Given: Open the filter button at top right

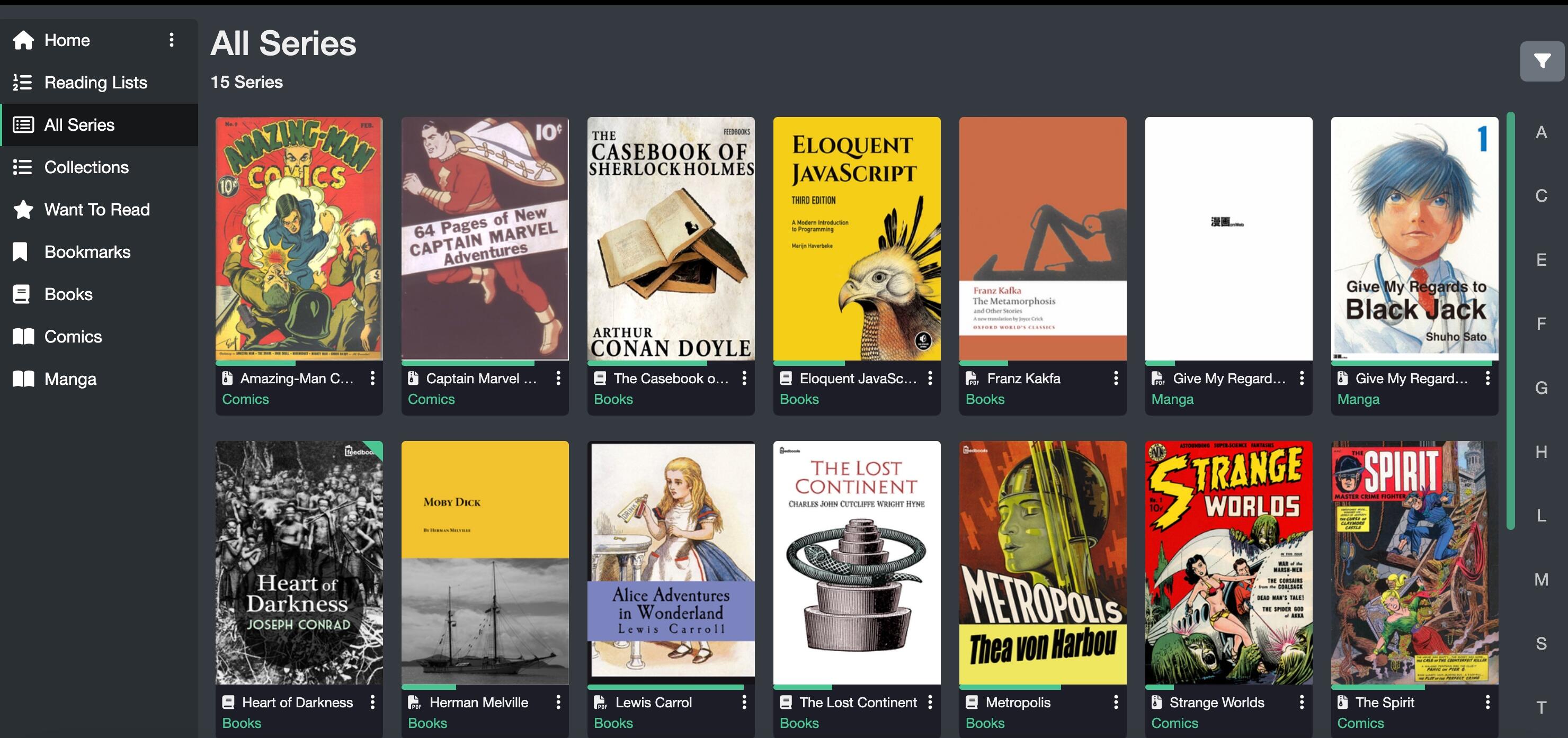Looking at the screenshot, I should pos(1541,61).
